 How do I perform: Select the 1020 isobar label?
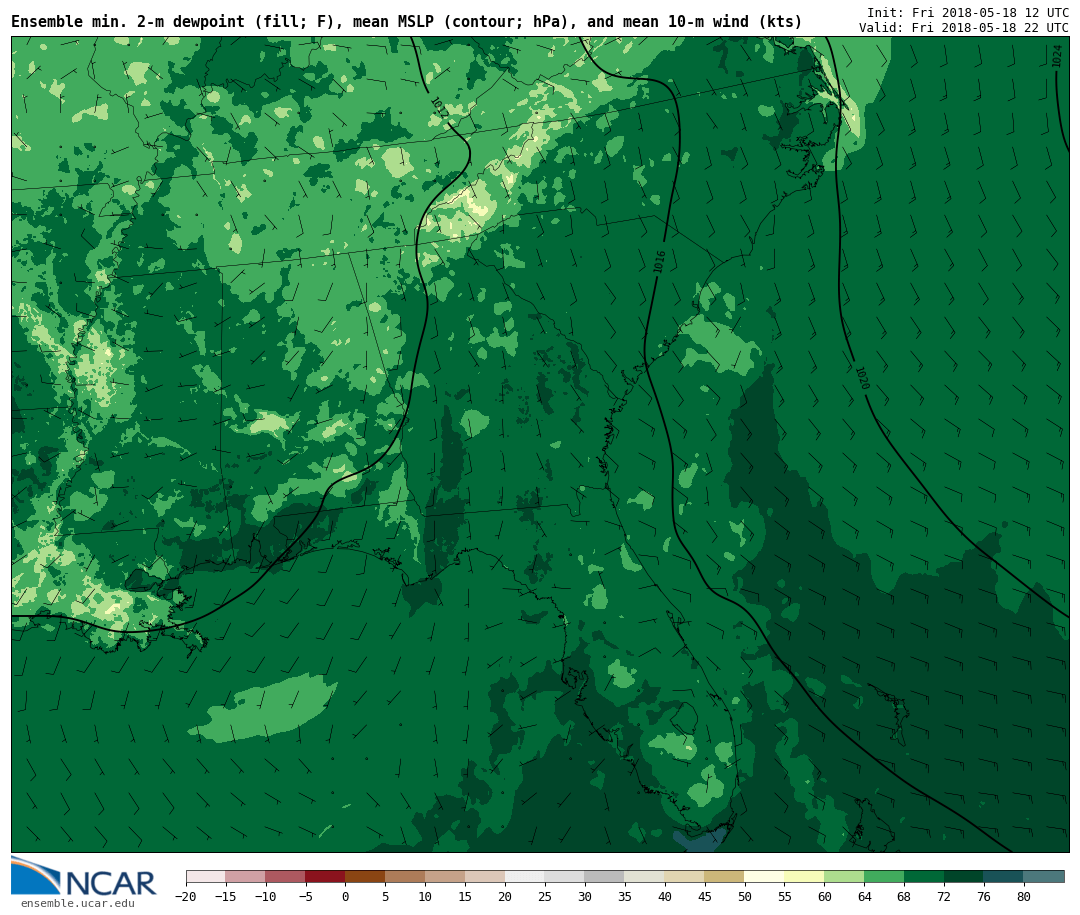861,378
